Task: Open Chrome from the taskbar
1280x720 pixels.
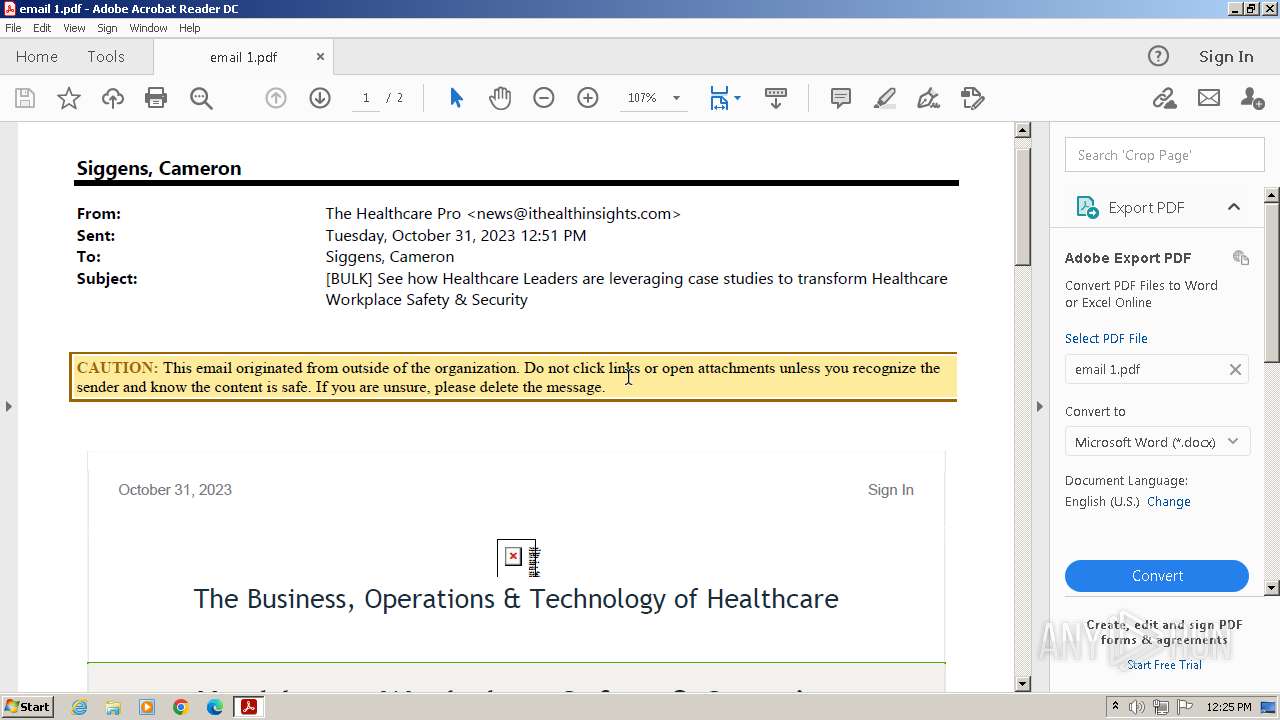Action: click(x=181, y=707)
